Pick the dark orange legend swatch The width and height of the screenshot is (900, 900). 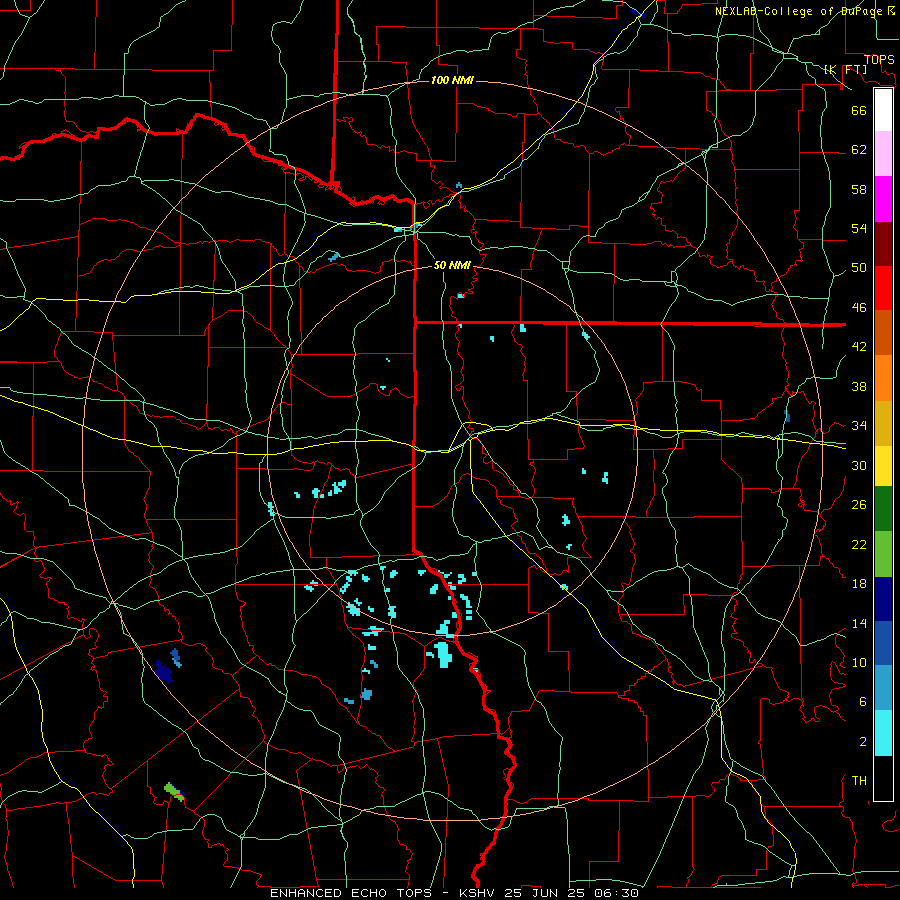(x=883, y=332)
